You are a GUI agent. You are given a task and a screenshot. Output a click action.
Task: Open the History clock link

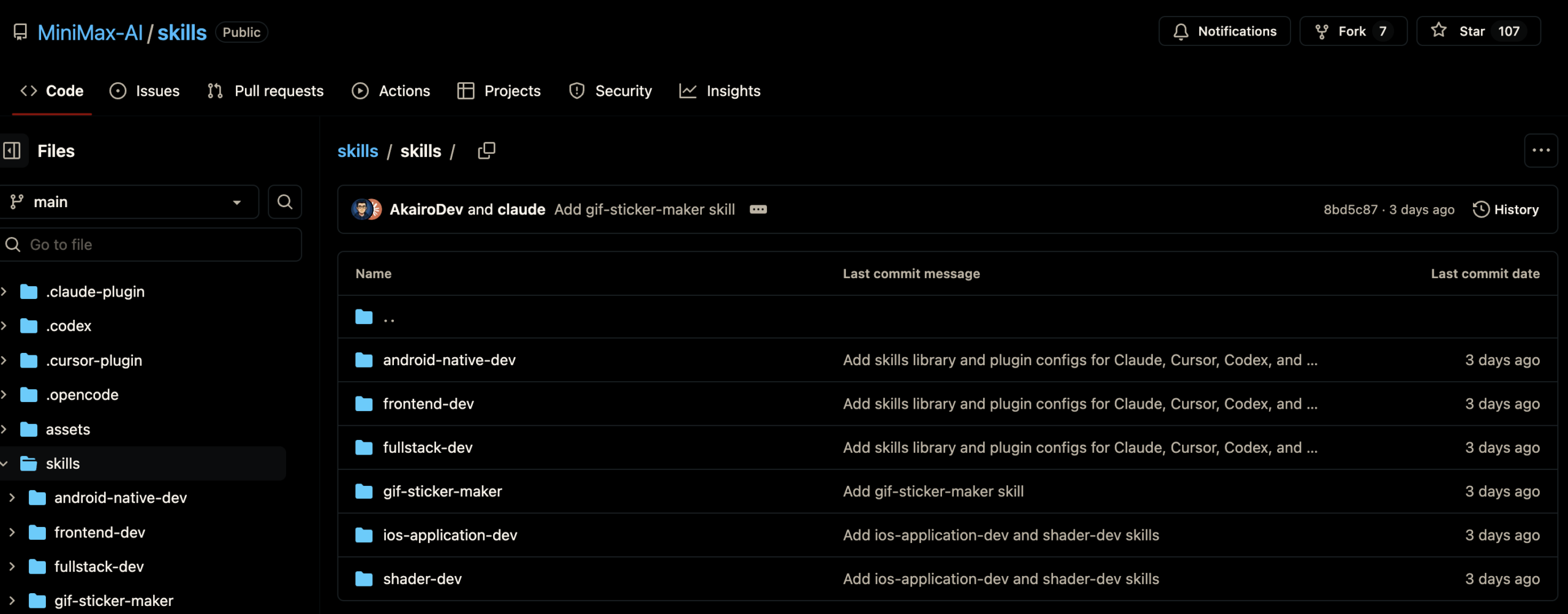(1506, 210)
